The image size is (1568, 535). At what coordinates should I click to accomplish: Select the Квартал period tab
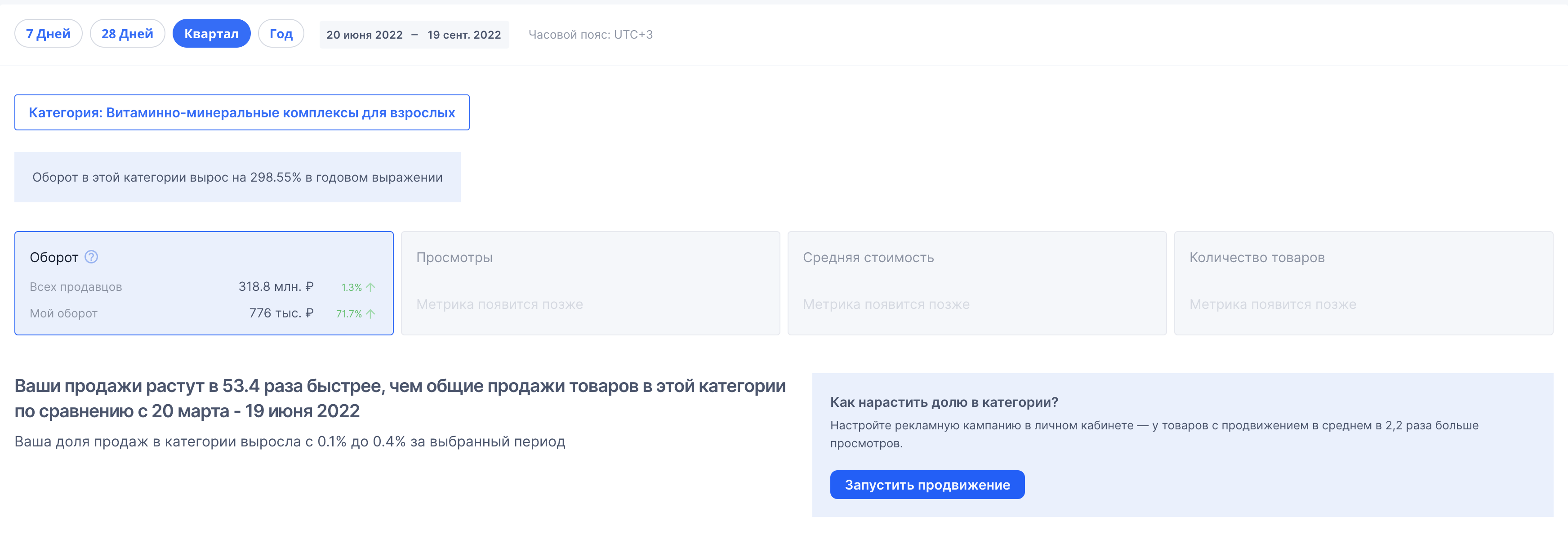coord(211,33)
